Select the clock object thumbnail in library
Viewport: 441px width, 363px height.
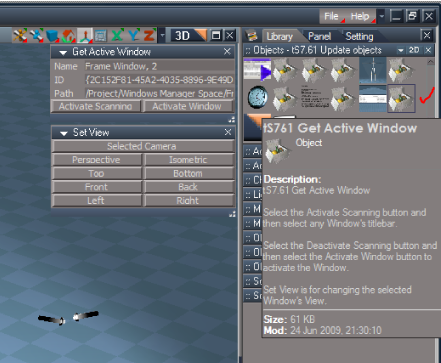pos(258,97)
